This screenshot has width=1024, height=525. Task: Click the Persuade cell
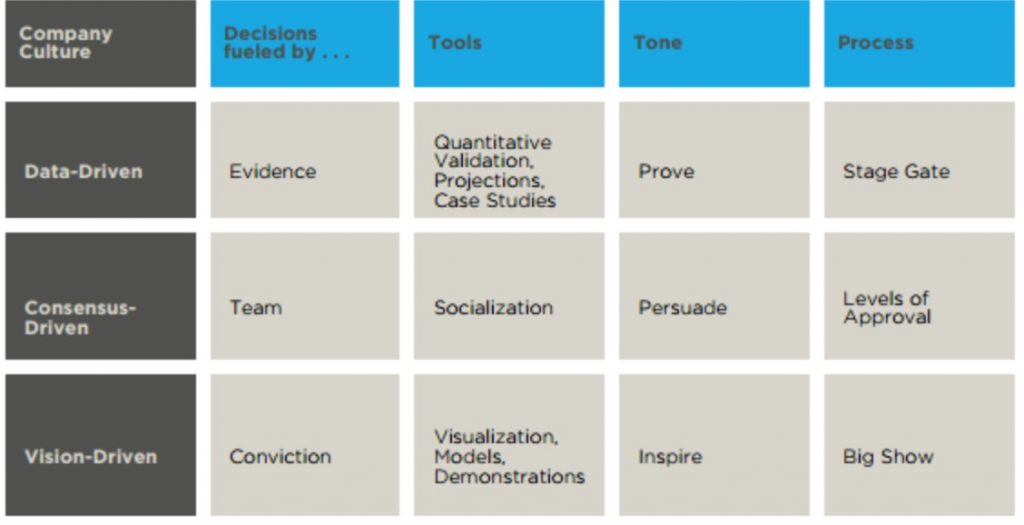pos(714,296)
